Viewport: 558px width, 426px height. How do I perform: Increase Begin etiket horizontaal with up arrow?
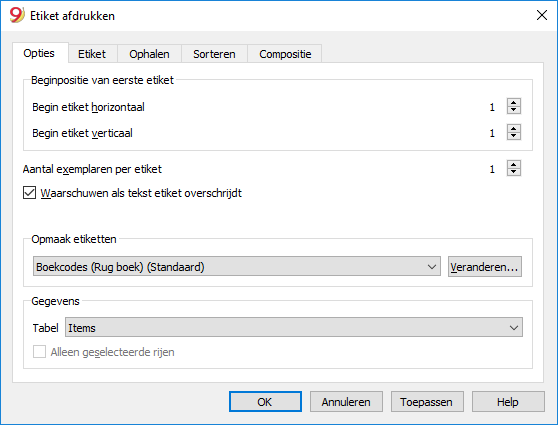[514, 102]
